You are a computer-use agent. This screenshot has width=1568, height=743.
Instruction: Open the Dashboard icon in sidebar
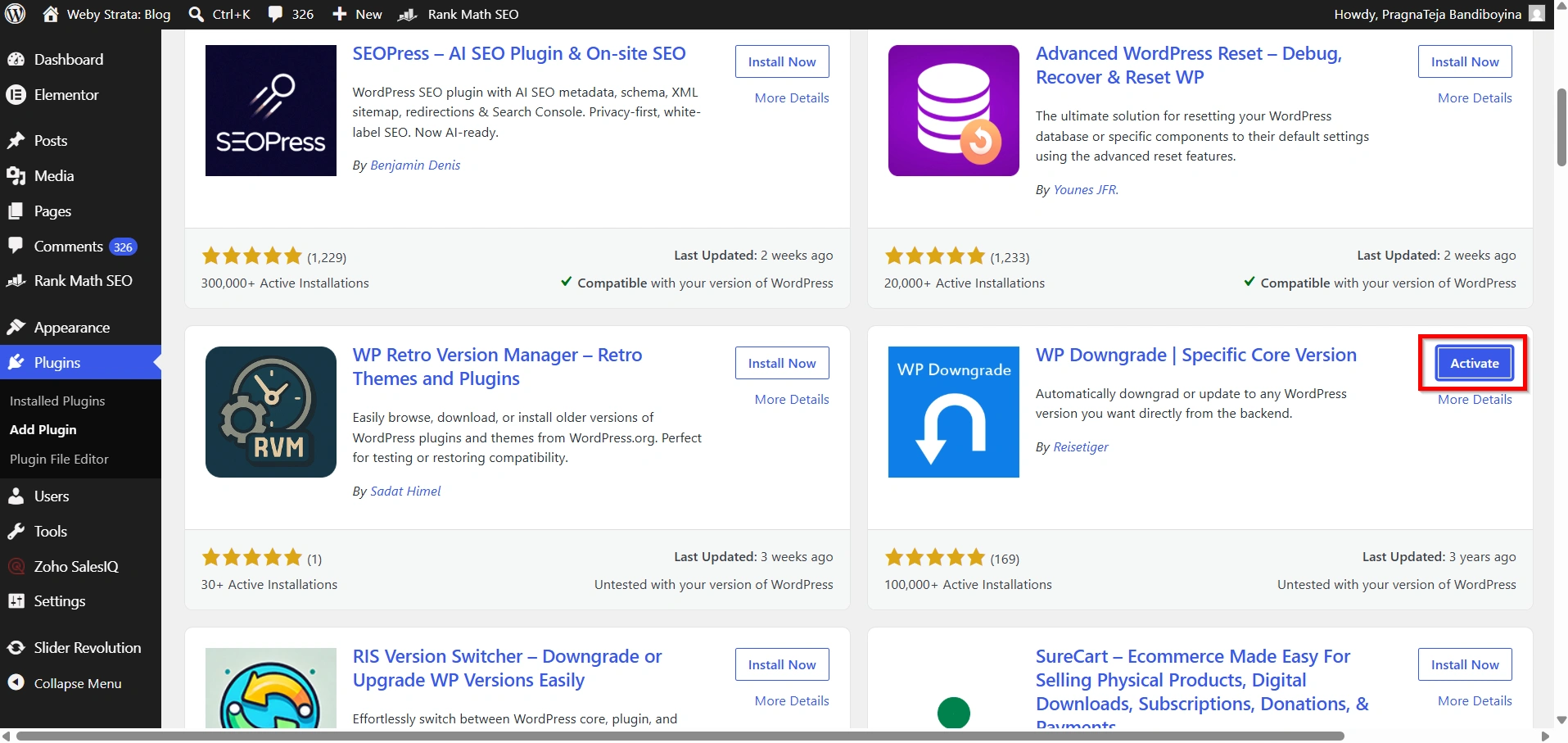point(16,59)
